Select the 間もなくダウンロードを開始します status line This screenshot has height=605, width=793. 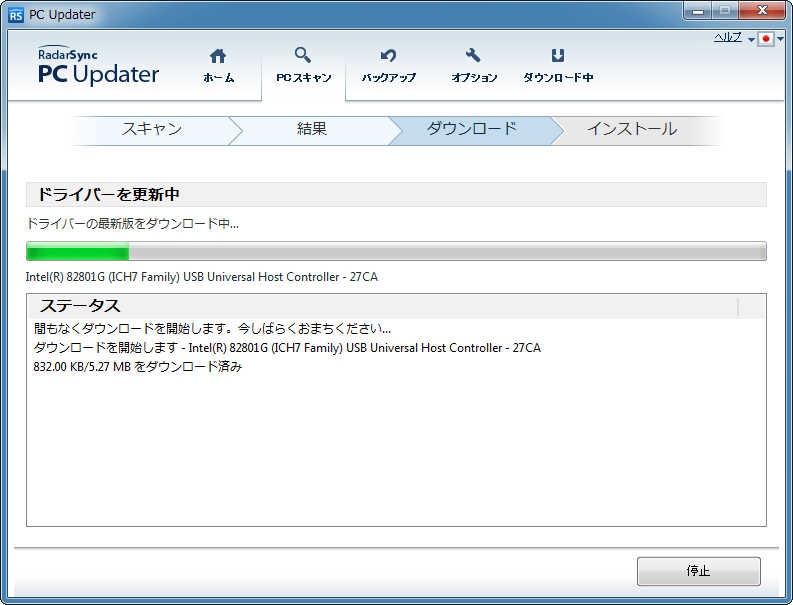212,329
